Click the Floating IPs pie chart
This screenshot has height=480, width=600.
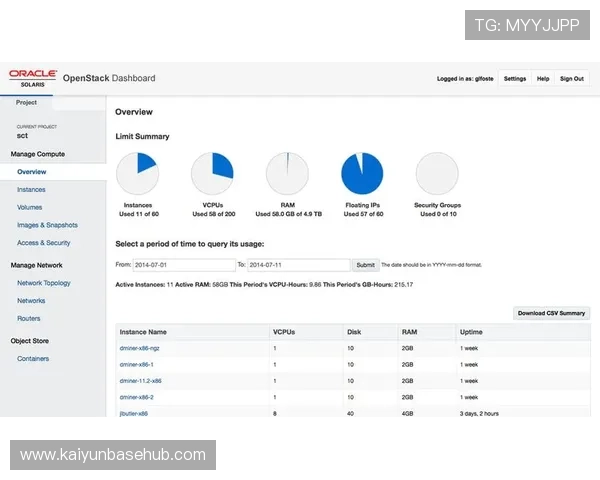(362, 174)
